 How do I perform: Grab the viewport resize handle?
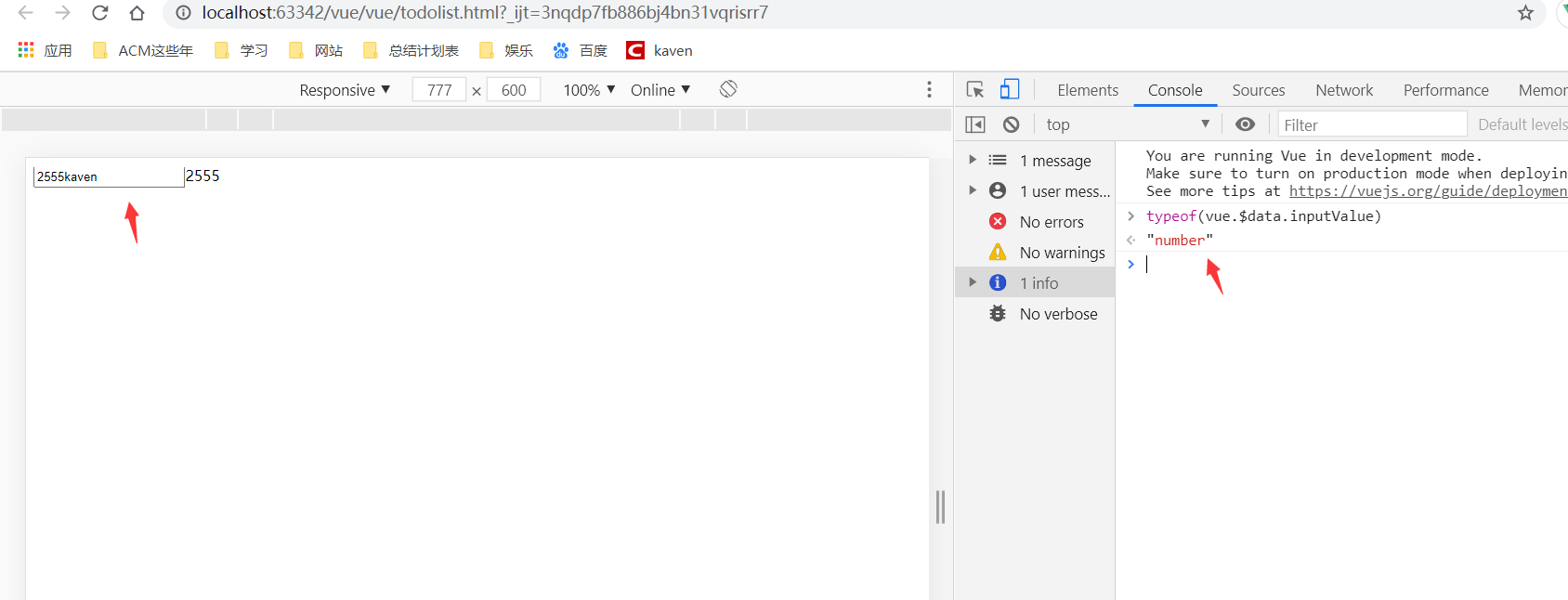(940, 507)
